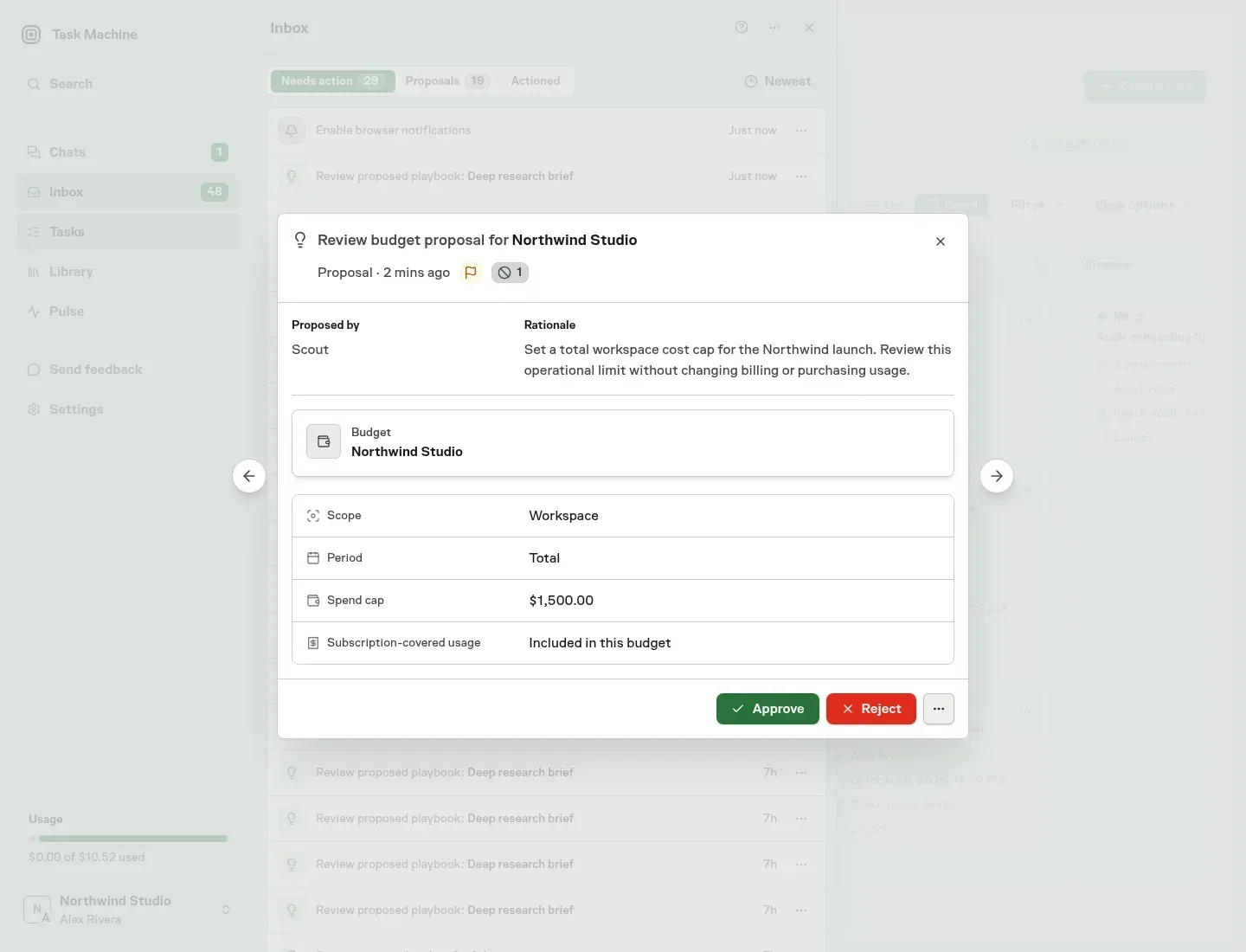
Task: Open more options for Enable browser notifications row
Action: (x=801, y=131)
